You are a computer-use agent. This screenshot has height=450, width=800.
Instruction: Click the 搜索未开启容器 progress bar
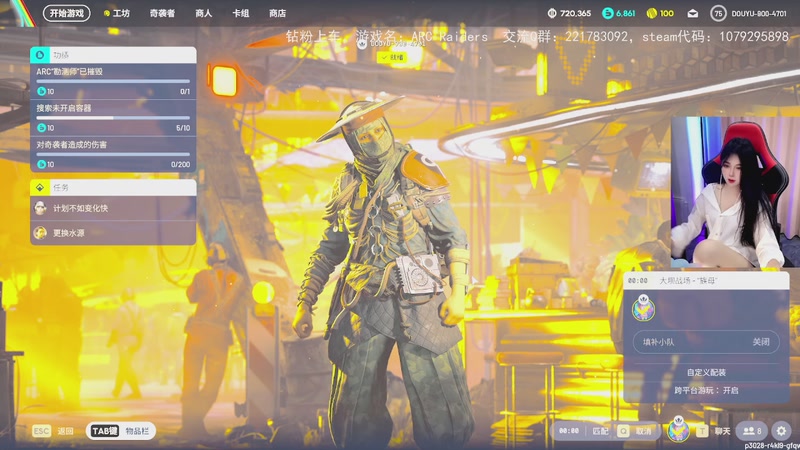pos(113,118)
